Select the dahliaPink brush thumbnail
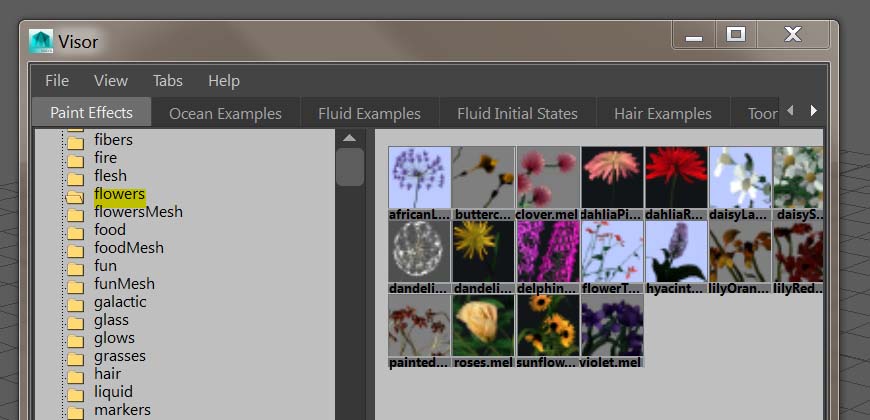This screenshot has height=420, width=870. [613, 178]
